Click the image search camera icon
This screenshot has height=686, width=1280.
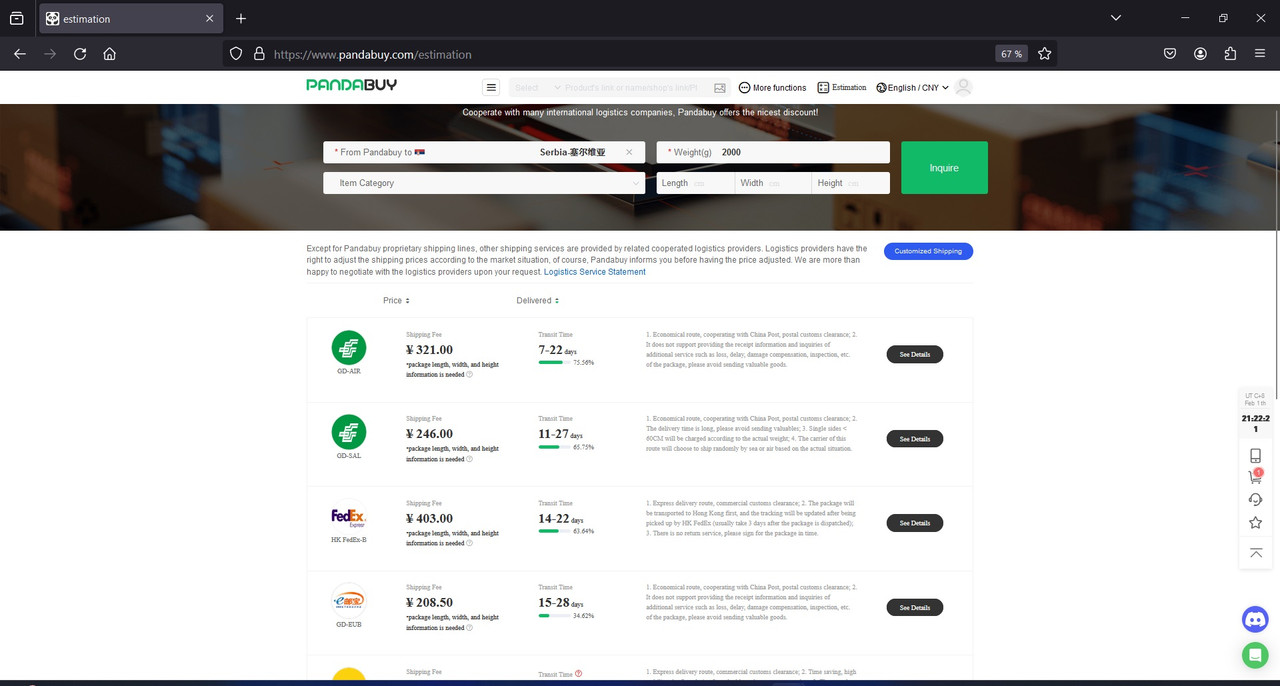pos(720,88)
